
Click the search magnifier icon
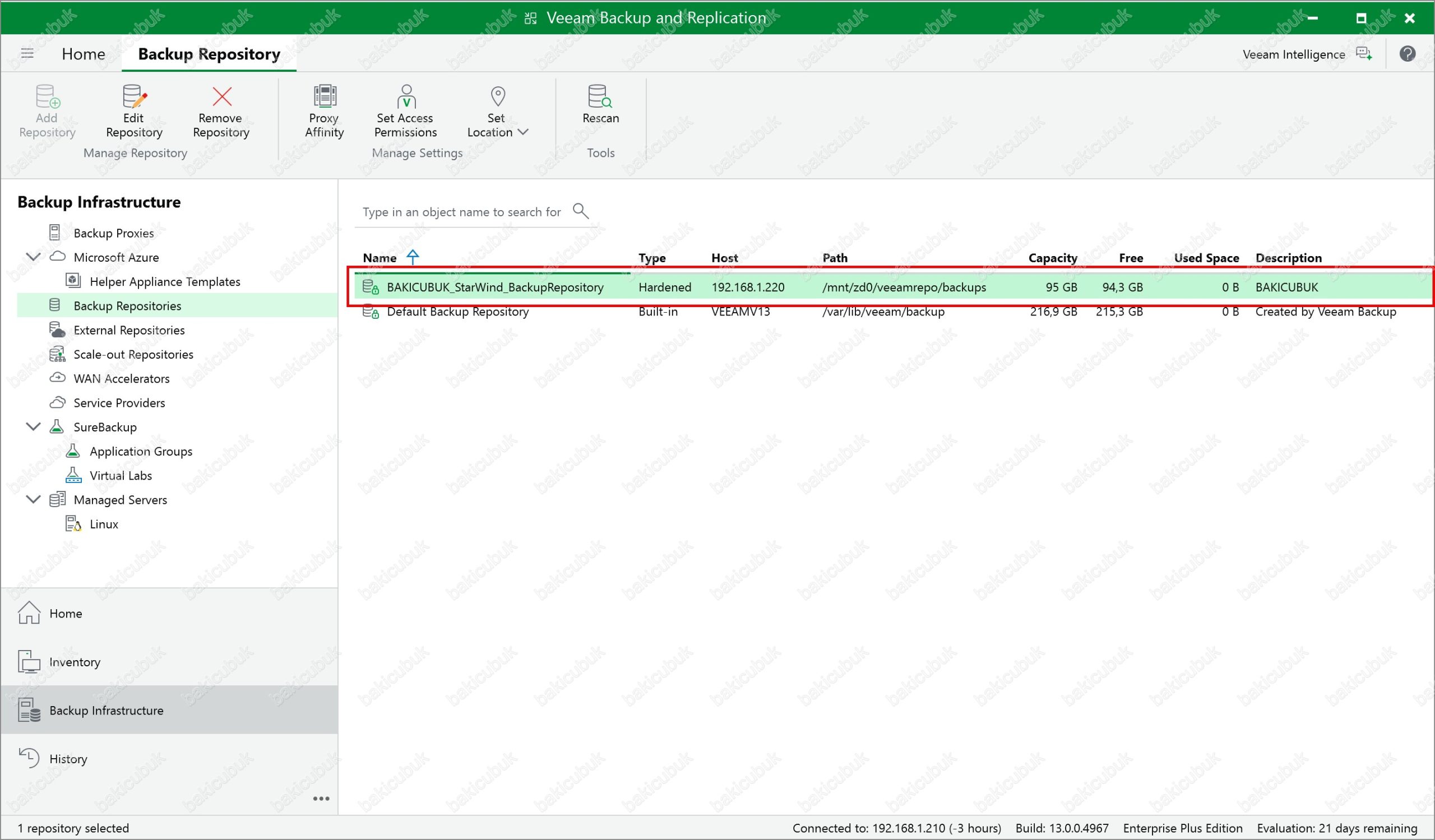point(580,211)
